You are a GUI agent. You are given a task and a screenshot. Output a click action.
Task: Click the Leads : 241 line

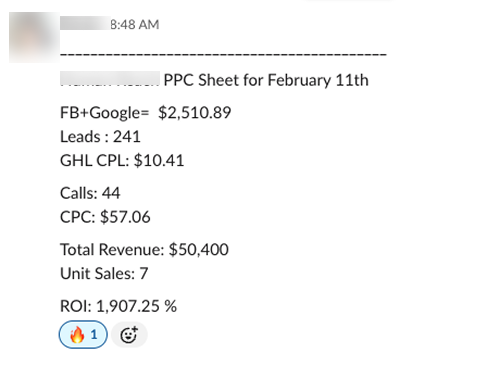tap(100, 137)
